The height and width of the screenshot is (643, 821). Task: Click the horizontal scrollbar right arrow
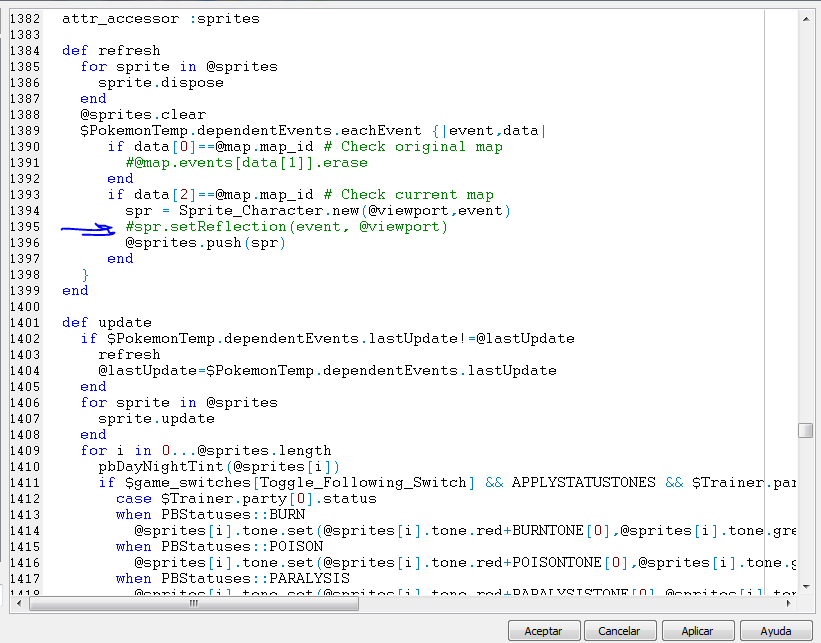pos(788,603)
